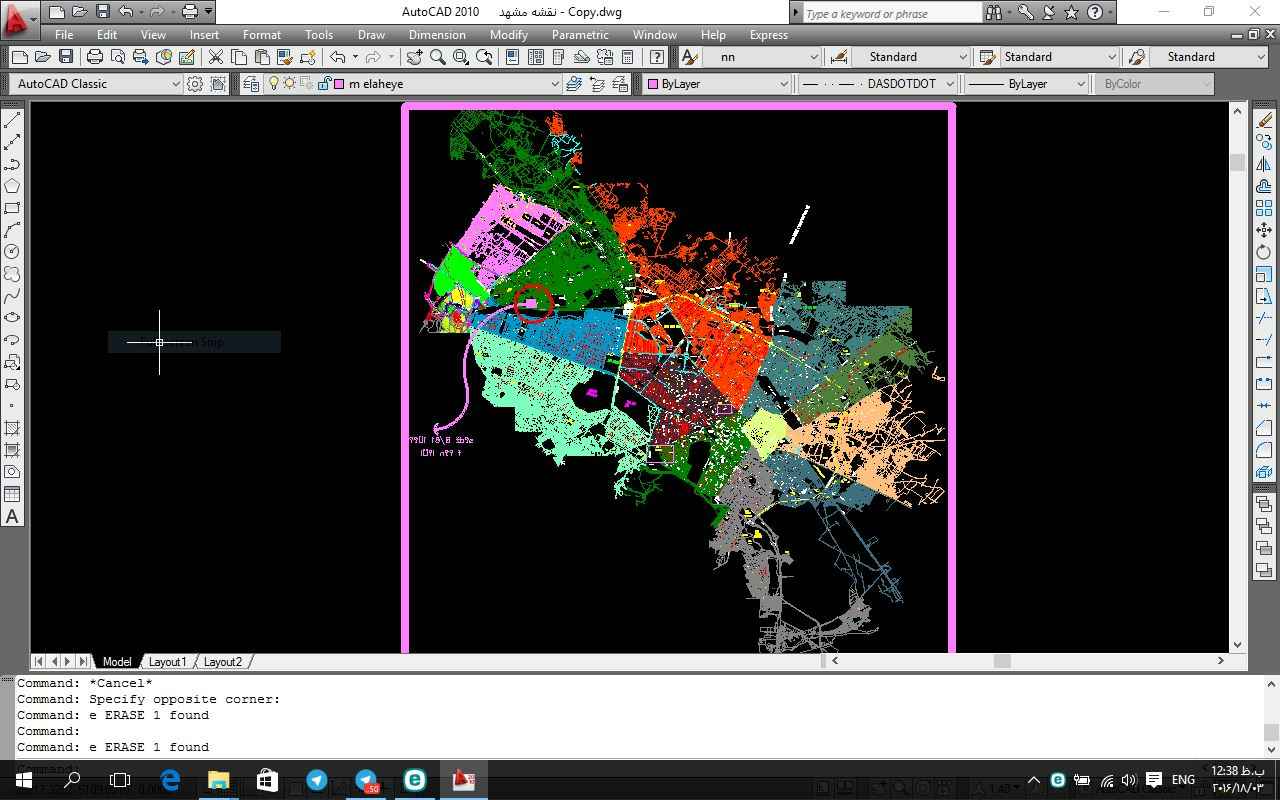This screenshot has height=800, width=1280.
Task: Select the Revision Cloud tool
Action: click(12, 274)
